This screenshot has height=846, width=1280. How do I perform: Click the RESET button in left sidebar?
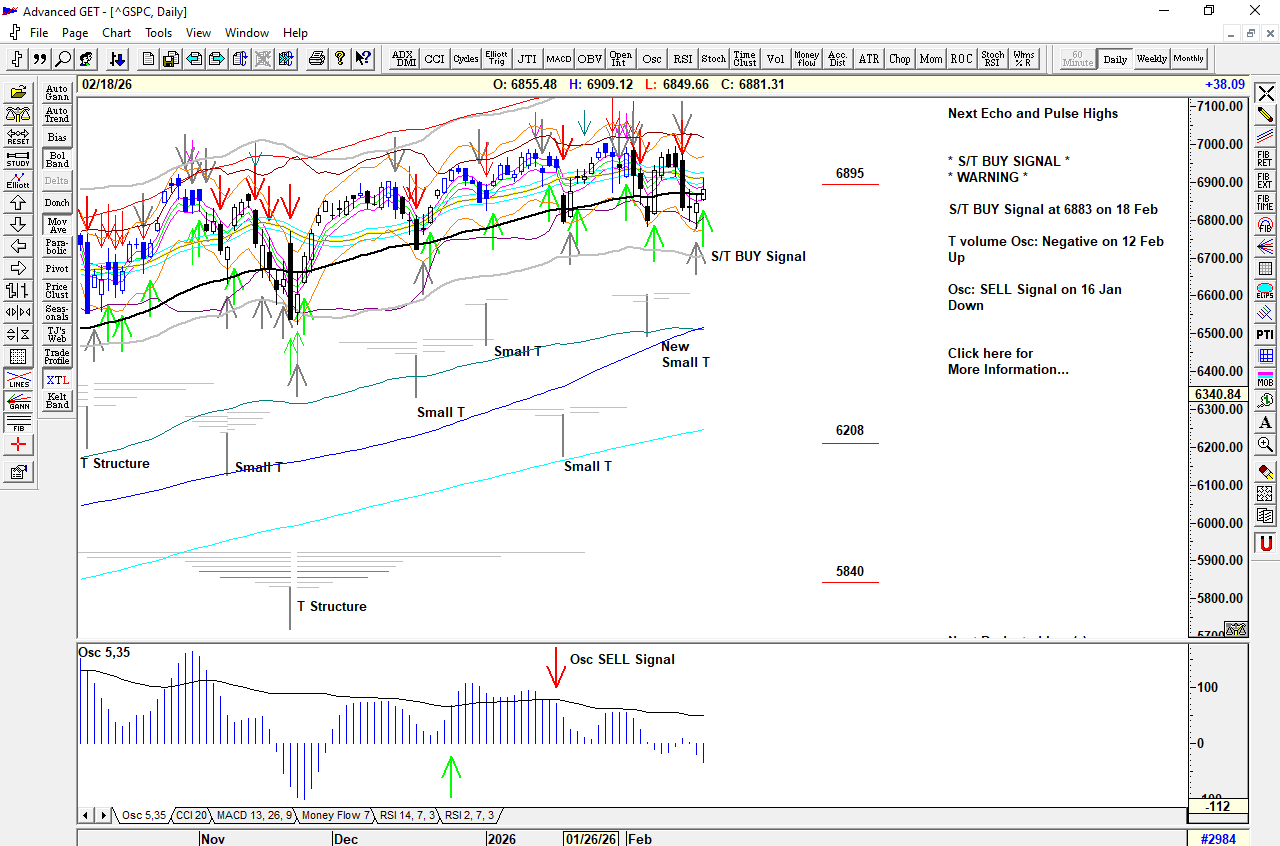(x=18, y=136)
